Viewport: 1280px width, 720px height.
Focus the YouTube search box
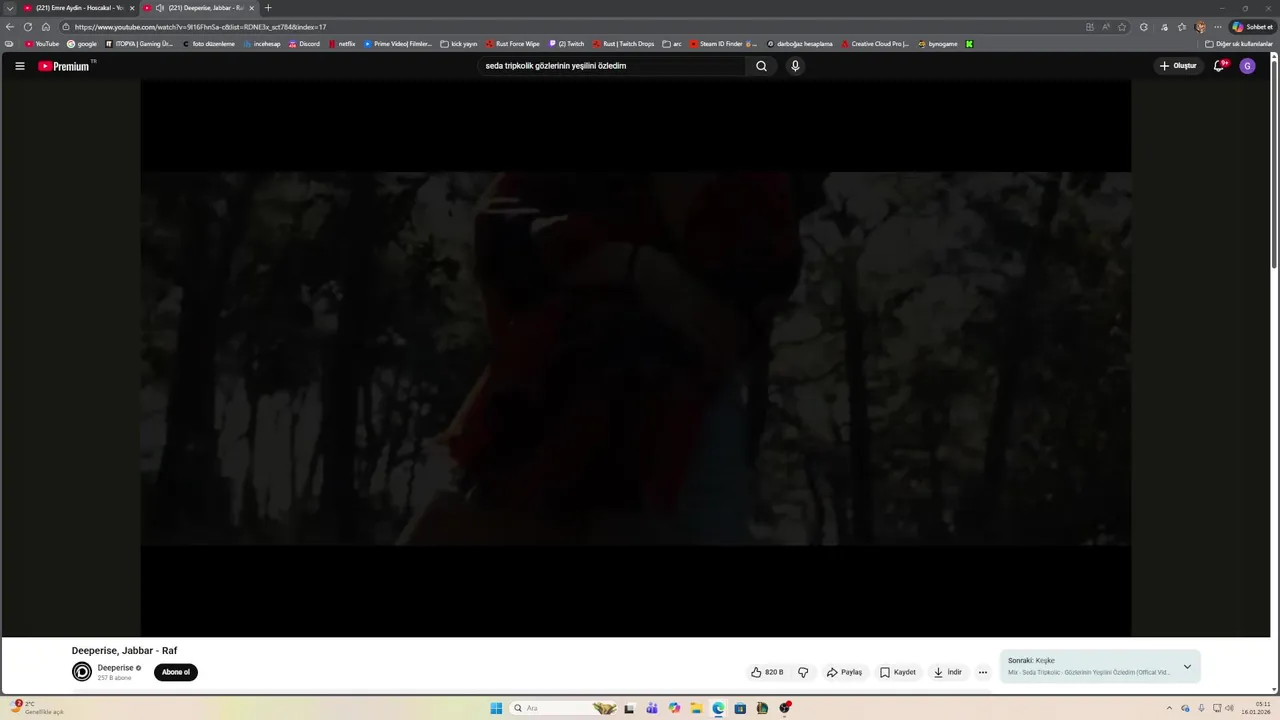[x=612, y=66]
